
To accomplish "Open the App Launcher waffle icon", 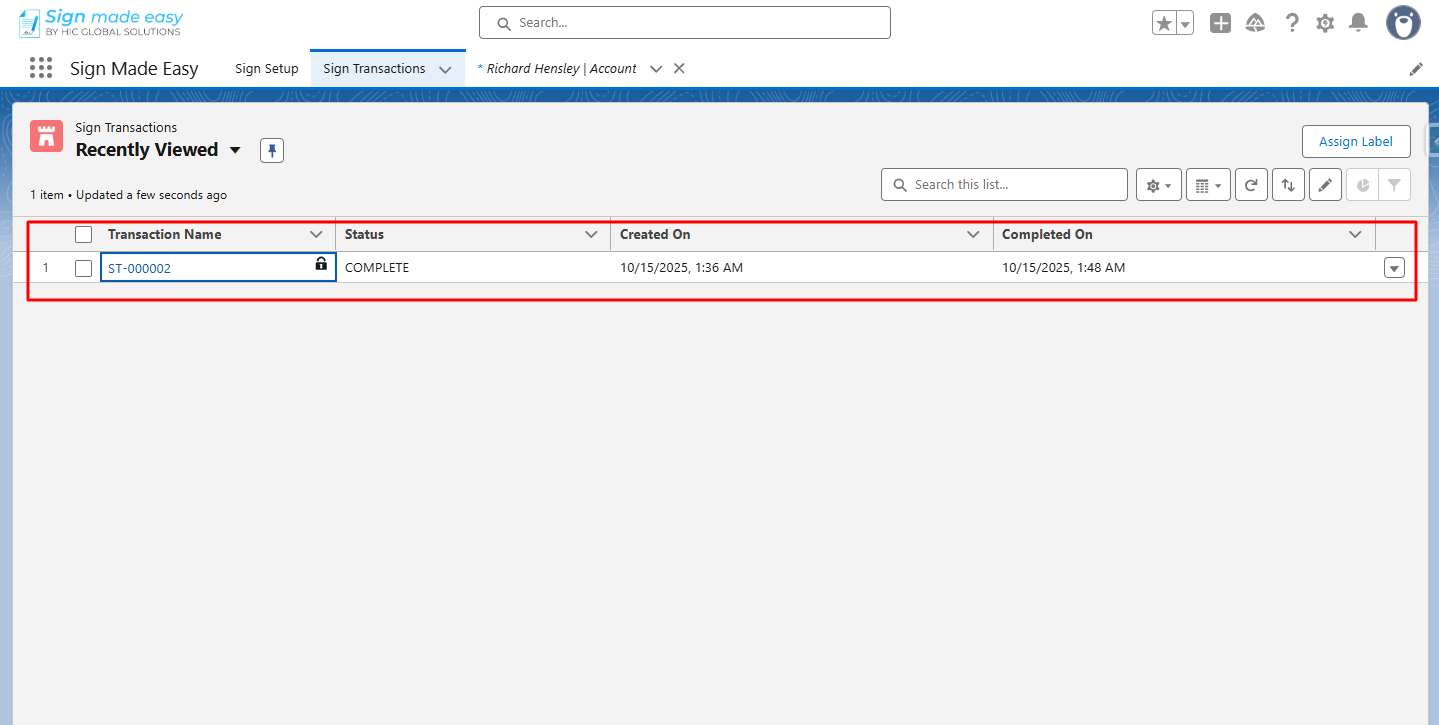I will coord(40,68).
